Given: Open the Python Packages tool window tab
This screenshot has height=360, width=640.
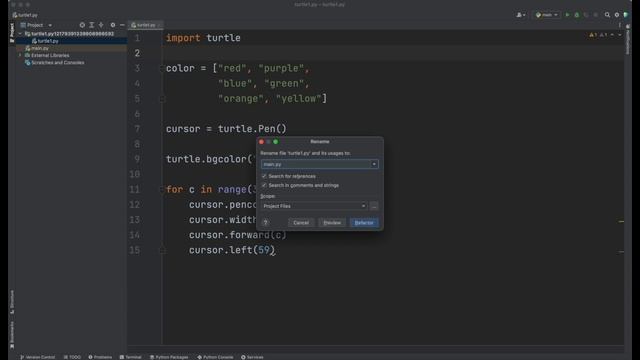Looking at the screenshot, I should click(x=169, y=357).
